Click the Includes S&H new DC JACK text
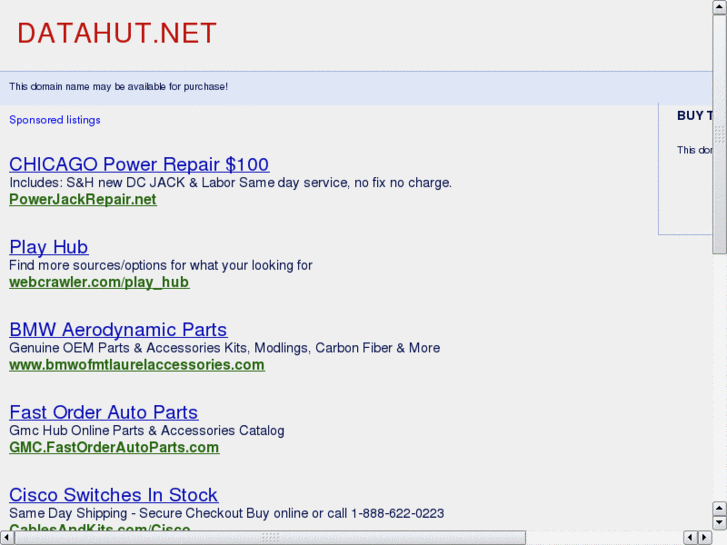The height and width of the screenshot is (545, 727). 230,183
